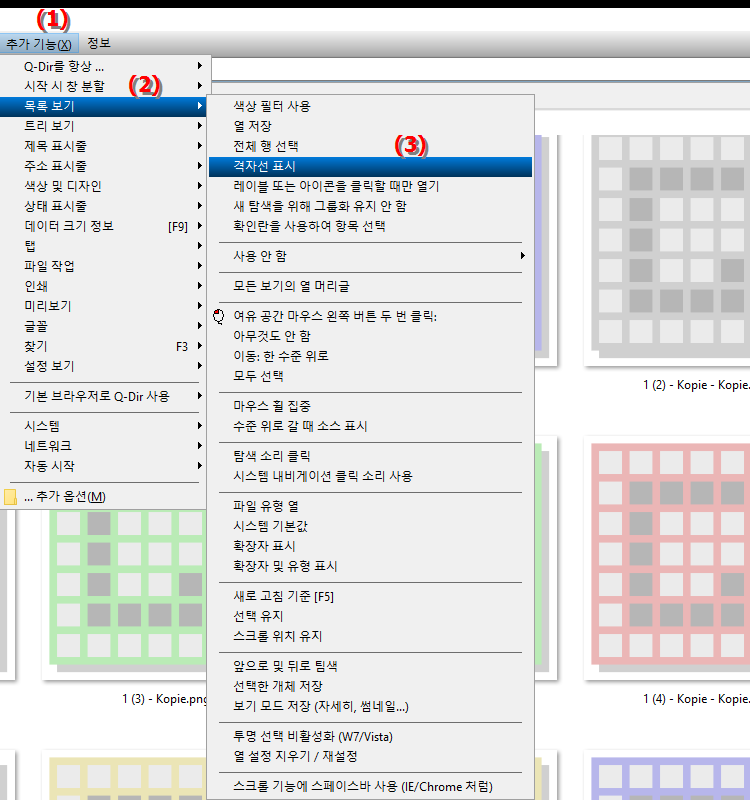Toggle 투명 선택 비활성화 (W7/Vista)
This screenshot has width=750, height=800.
(x=370, y=737)
